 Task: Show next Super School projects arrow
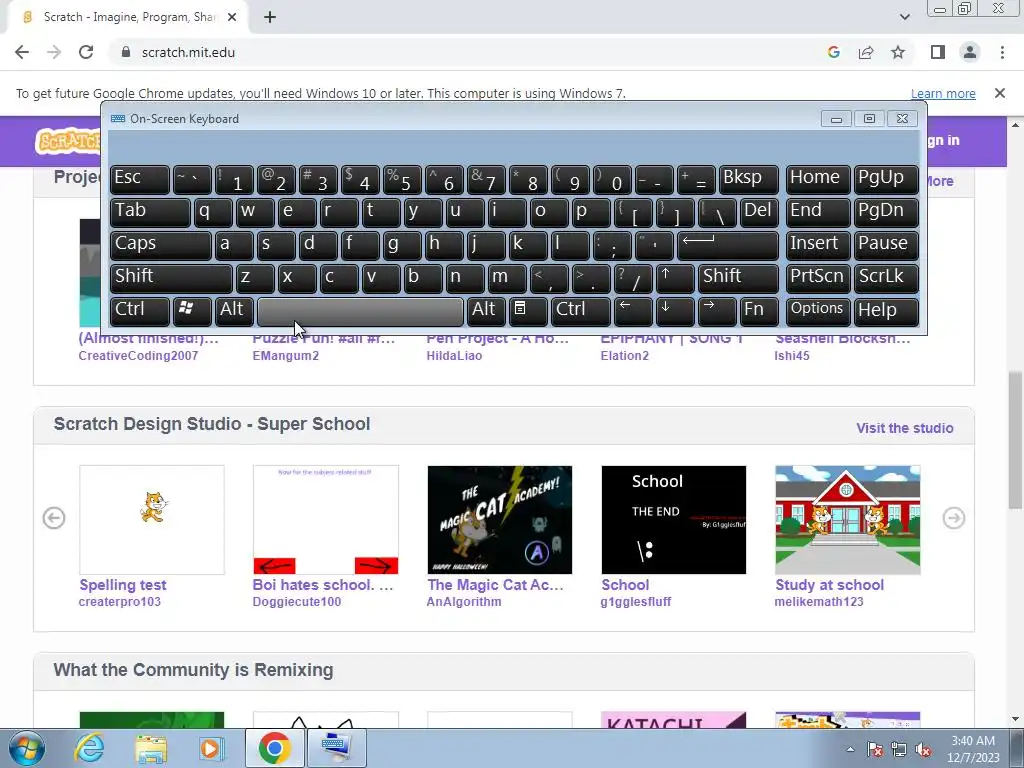click(953, 518)
